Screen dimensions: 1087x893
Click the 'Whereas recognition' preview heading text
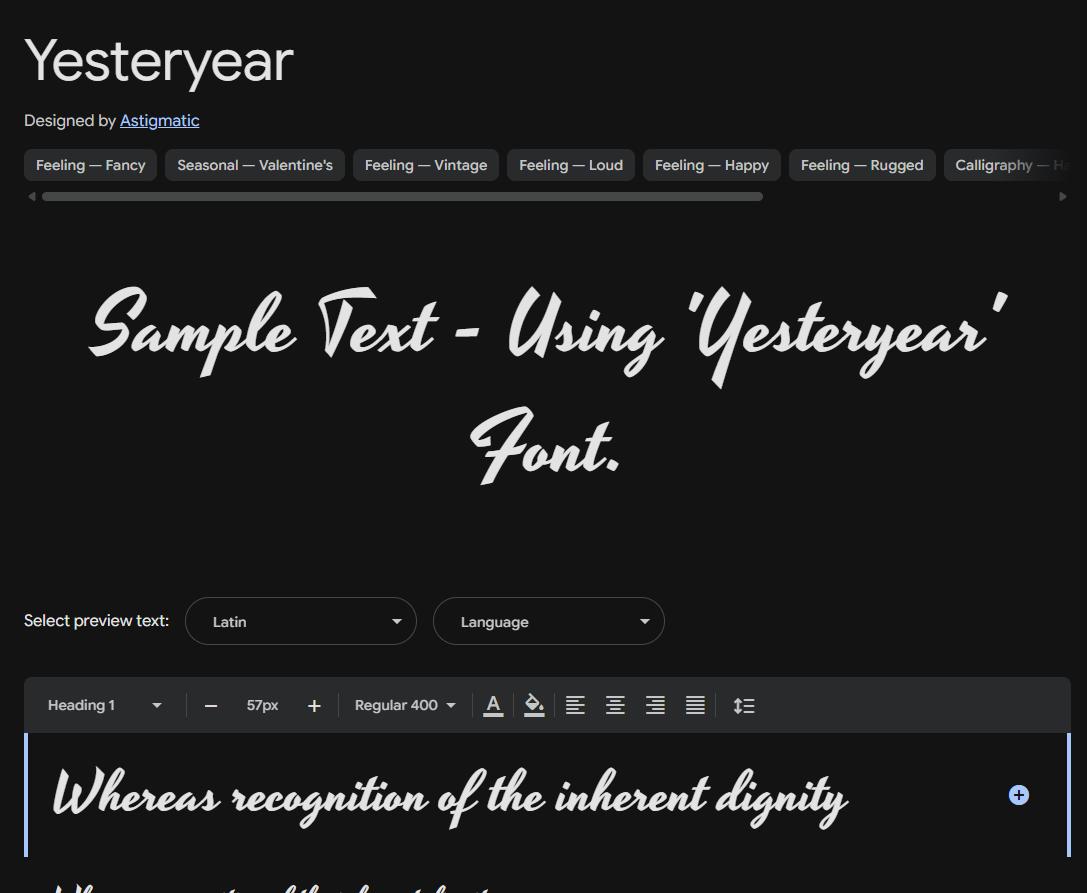[x=451, y=797]
